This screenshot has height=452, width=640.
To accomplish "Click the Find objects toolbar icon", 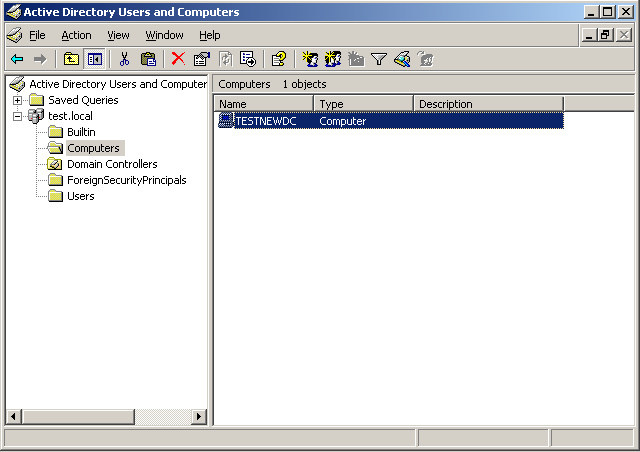I will [x=402, y=60].
